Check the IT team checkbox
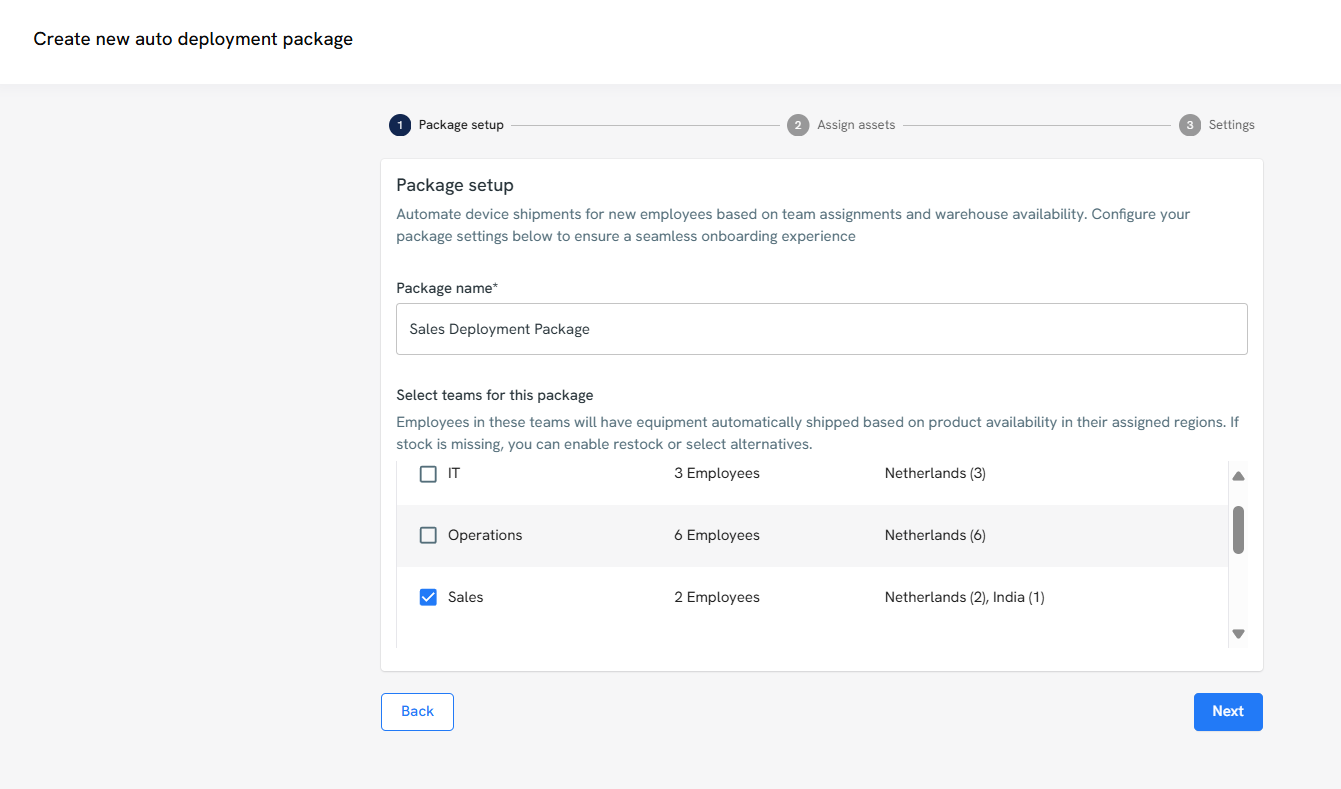 tap(428, 474)
